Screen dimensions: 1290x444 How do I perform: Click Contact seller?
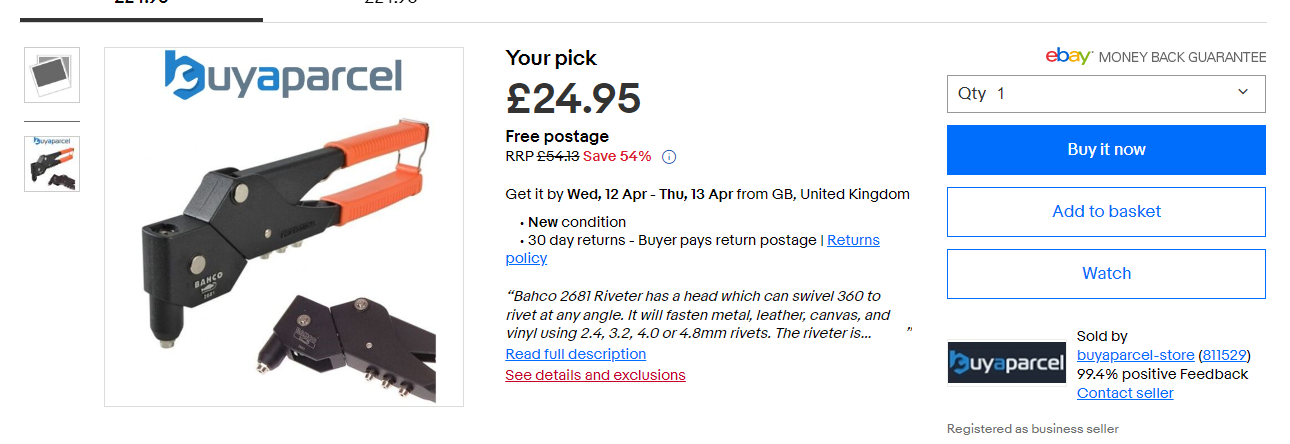coord(1125,393)
